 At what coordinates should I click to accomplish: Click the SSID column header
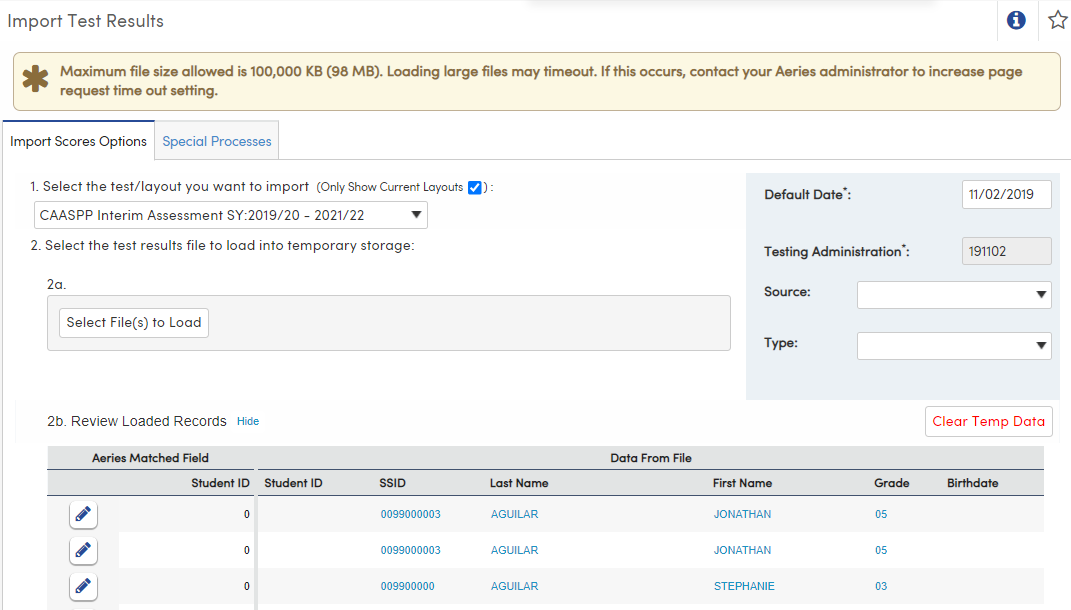393,483
